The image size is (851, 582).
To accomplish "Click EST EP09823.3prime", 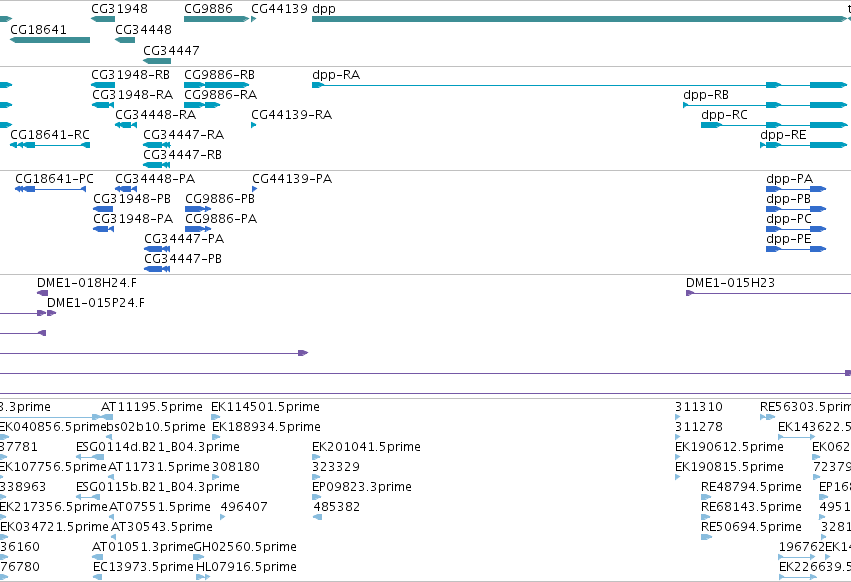I will (316, 497).
